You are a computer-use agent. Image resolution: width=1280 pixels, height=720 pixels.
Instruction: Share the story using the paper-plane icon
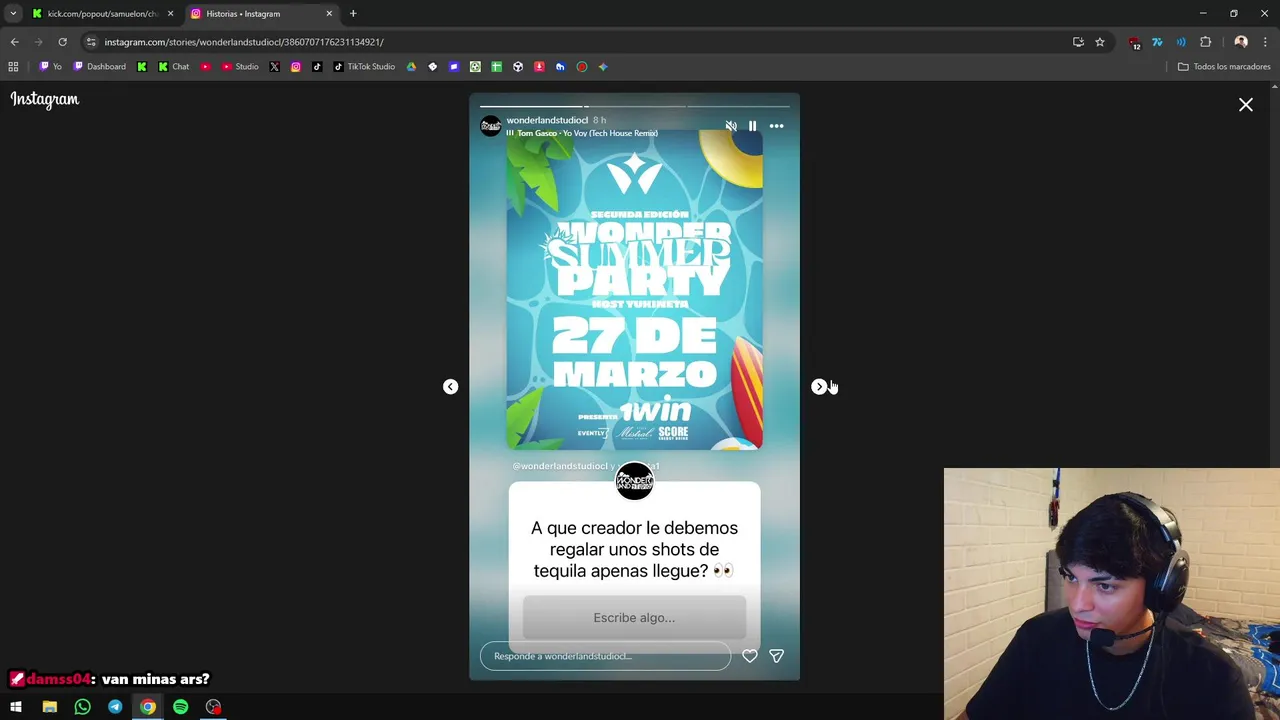point(777,656)
